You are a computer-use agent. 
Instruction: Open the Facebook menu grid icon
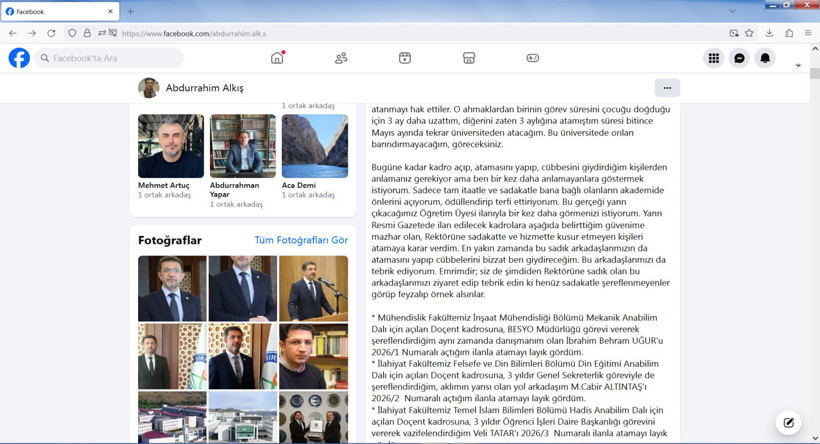click(x=713, y=58)
